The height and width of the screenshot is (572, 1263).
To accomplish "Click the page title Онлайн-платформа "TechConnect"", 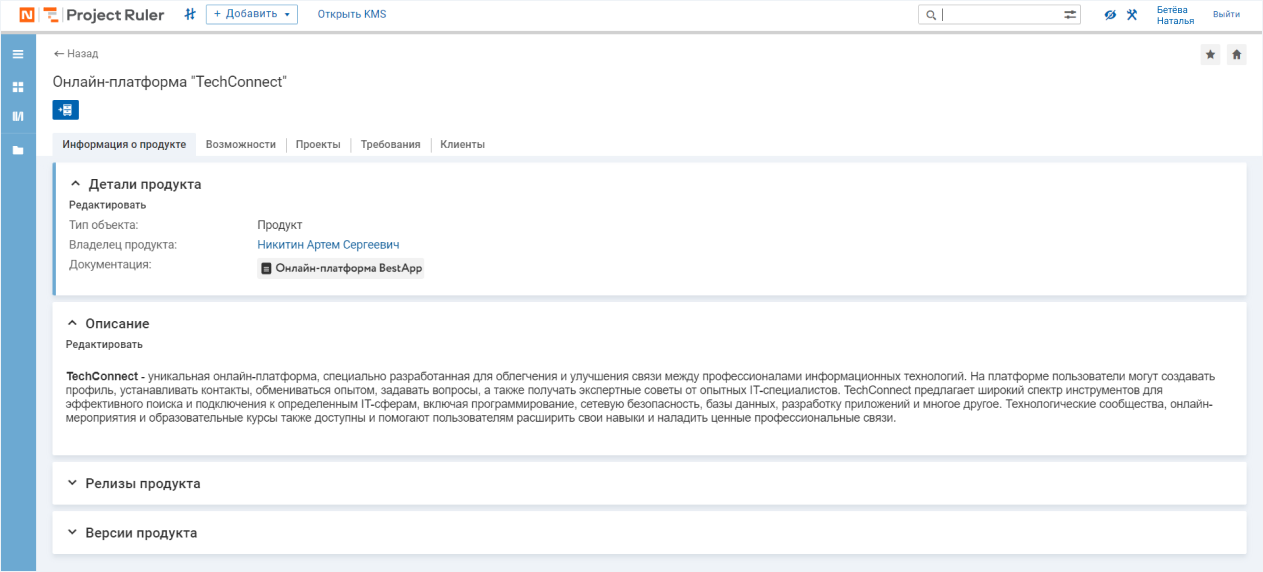I will pyautogui.click(x=170, y=82).
